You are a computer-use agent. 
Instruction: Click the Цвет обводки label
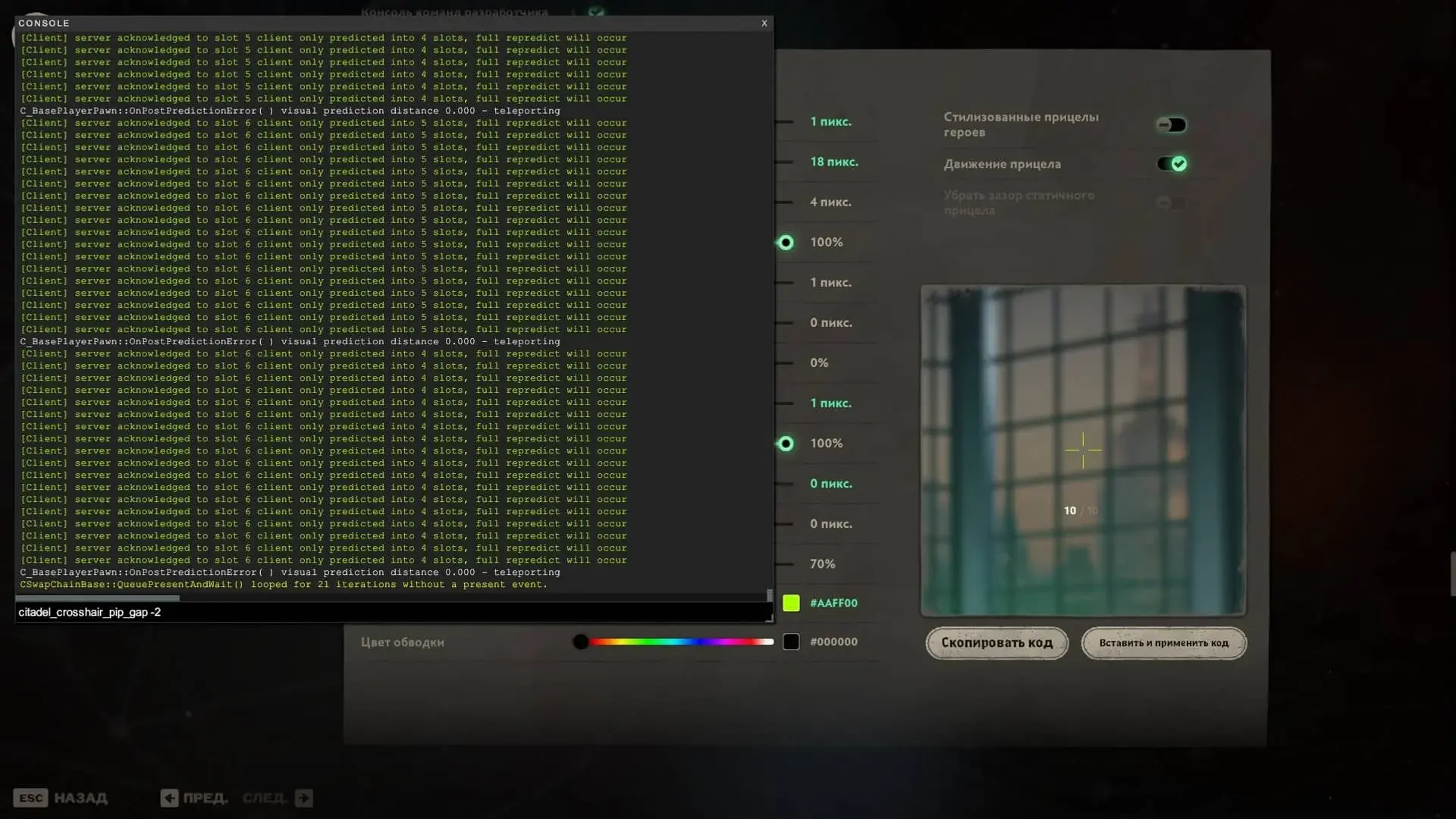click(403, 642)
